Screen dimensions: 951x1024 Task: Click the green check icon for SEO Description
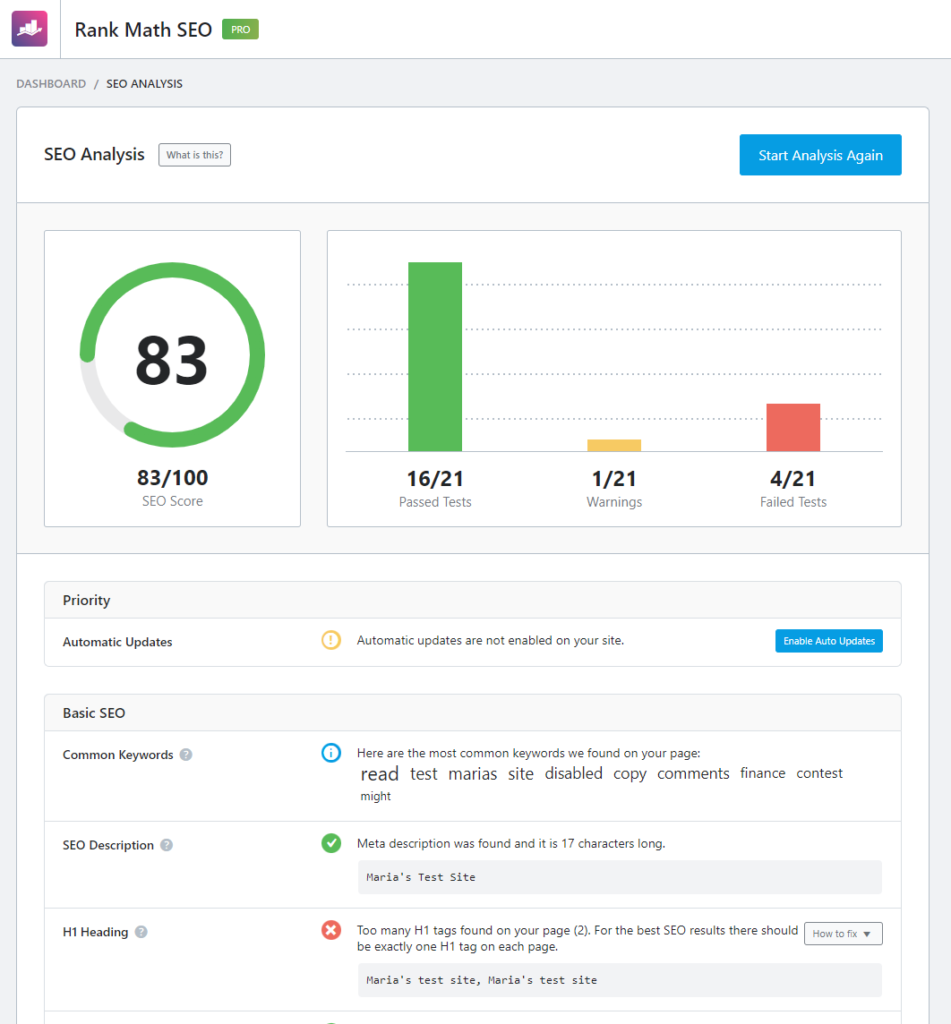click(x=330, y=843)
